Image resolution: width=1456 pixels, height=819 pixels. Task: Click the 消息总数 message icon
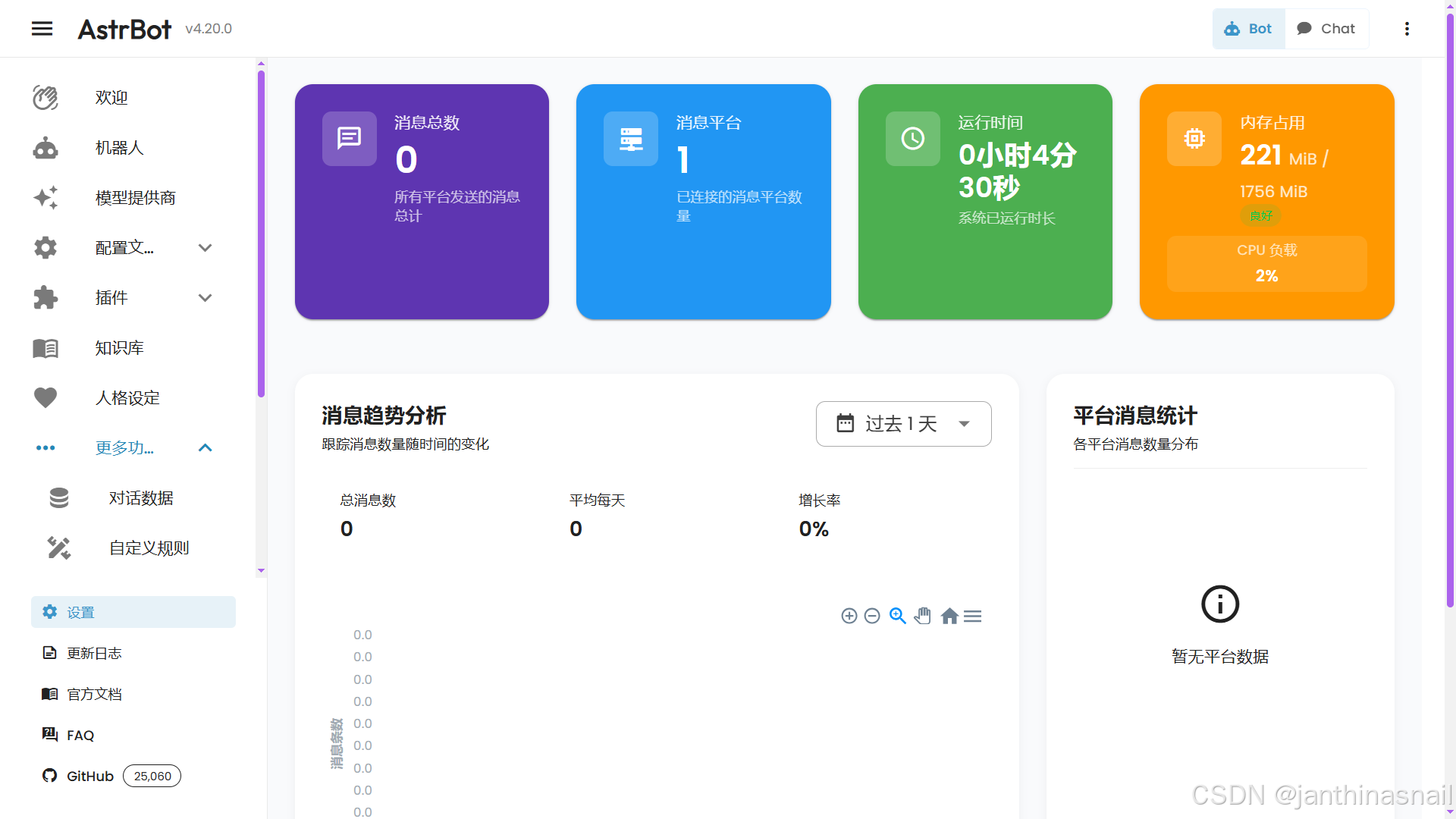click(350, 139)
